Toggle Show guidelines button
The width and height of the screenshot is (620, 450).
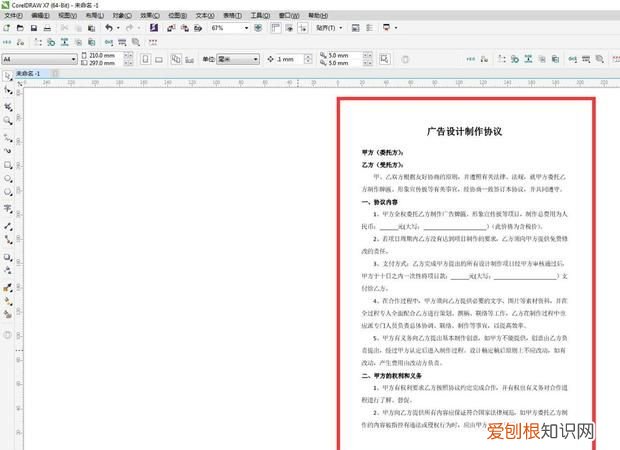click(x=303, y=28)
